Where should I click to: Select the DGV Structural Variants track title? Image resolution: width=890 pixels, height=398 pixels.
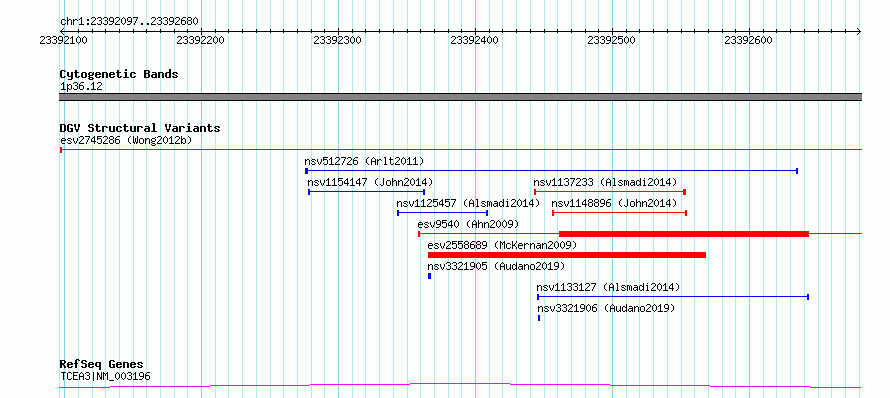click(140, 128)
